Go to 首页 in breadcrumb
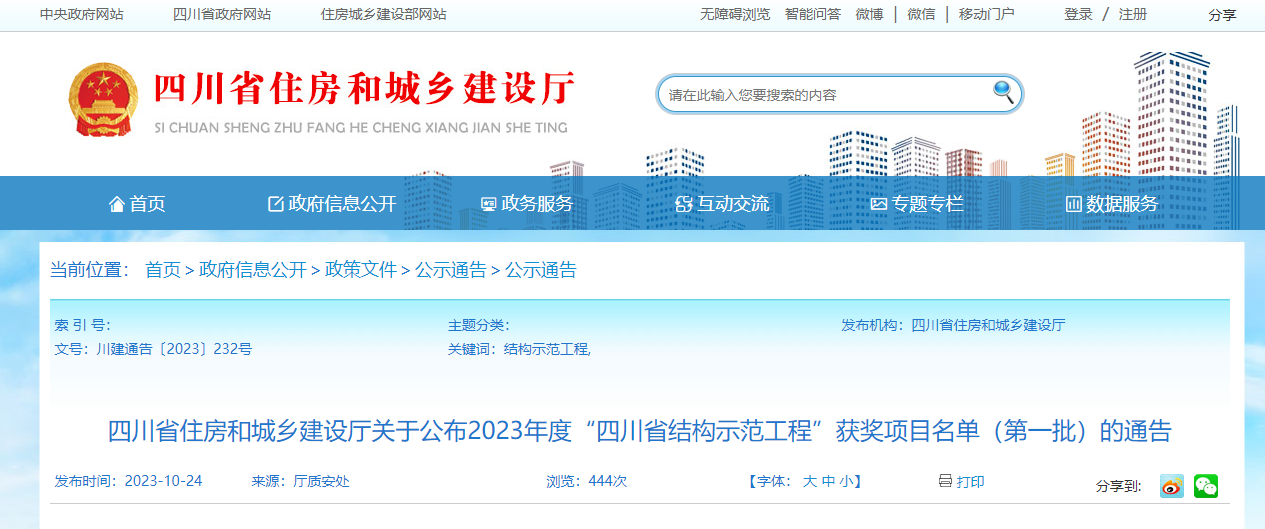1265x529 pixels. point(163,270)
